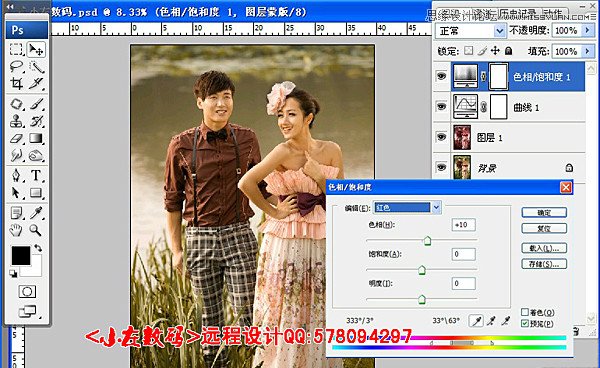Screen dimensions: 600x368
Task: Click the Ps logo atop toolbox
Action: pos(27,30)
